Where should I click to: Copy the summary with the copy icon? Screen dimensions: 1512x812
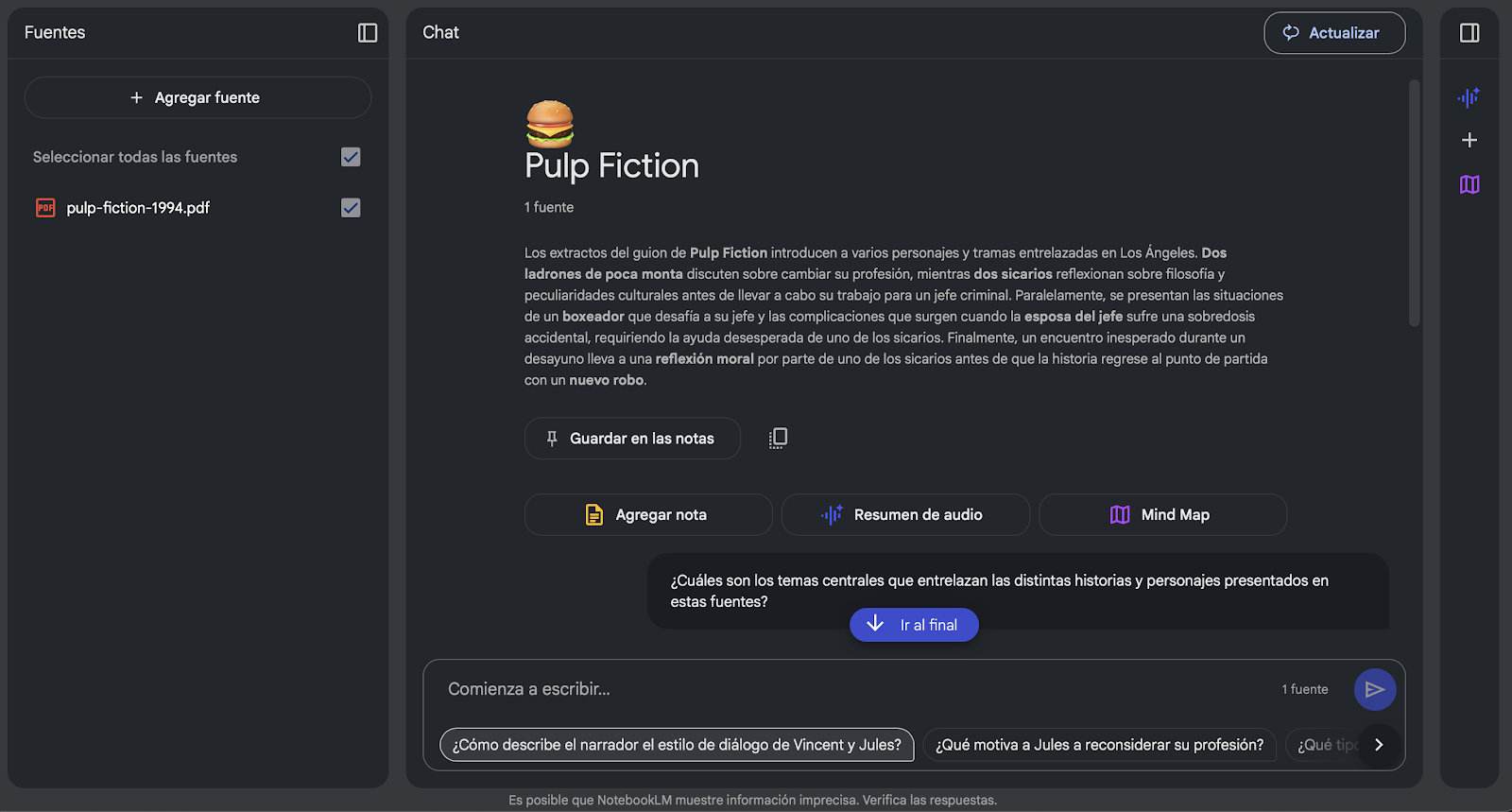pos(778,438)
